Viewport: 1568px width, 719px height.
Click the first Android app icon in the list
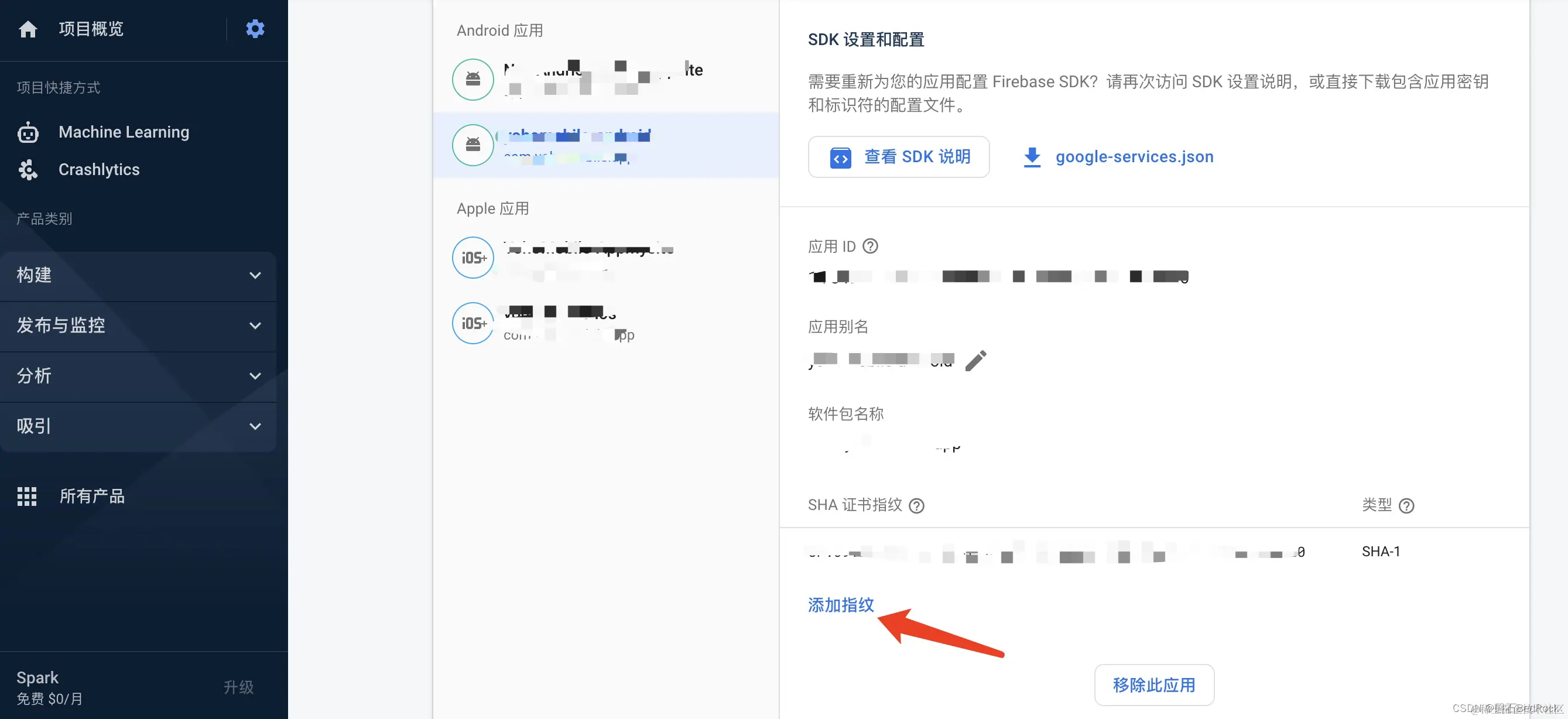473,79
